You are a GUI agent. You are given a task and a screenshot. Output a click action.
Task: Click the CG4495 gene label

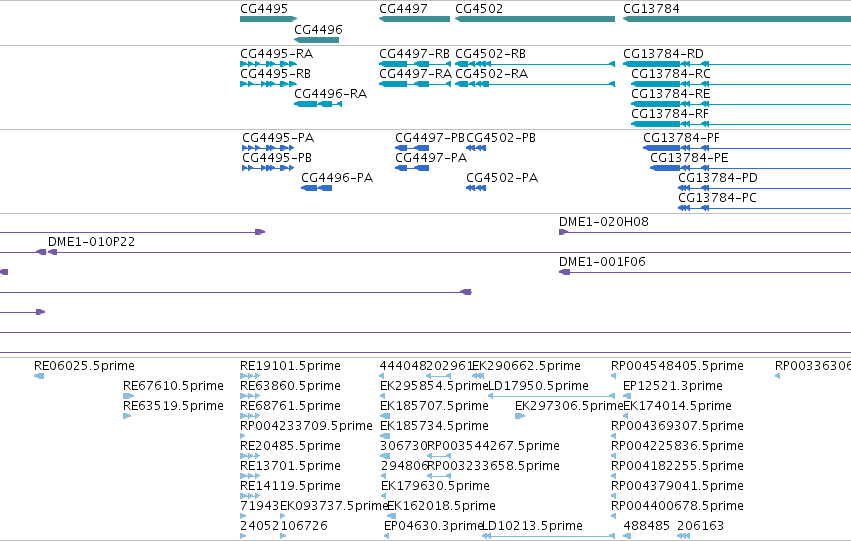[264, 9]
